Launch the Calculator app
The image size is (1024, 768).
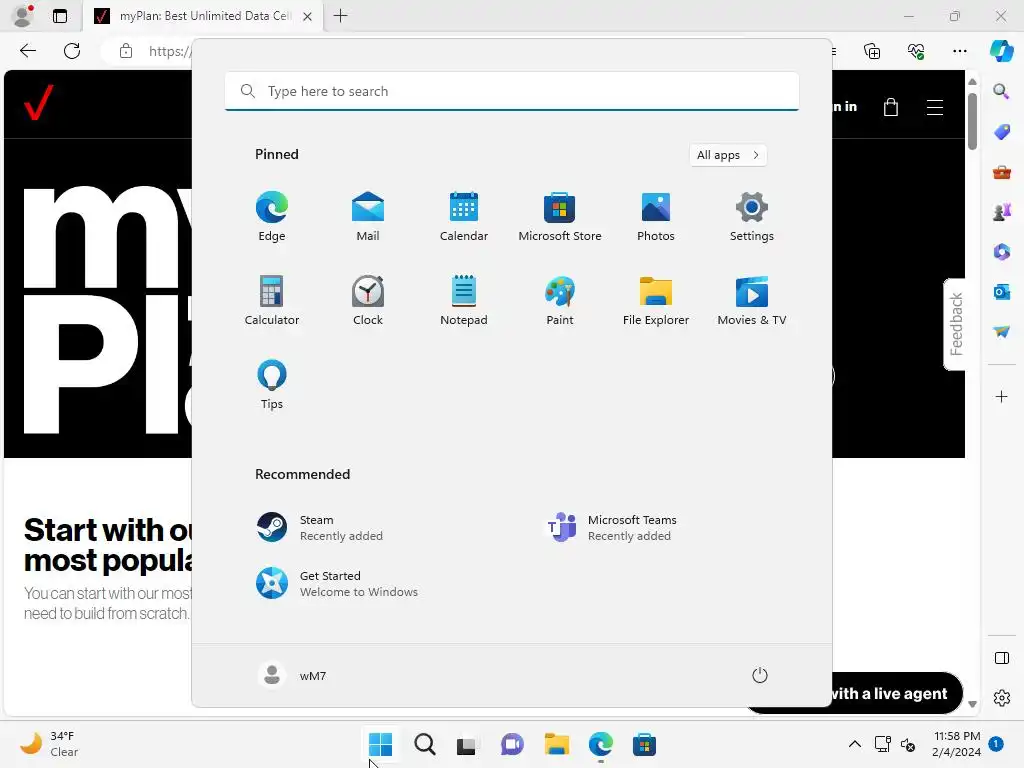tap(272, 301)
